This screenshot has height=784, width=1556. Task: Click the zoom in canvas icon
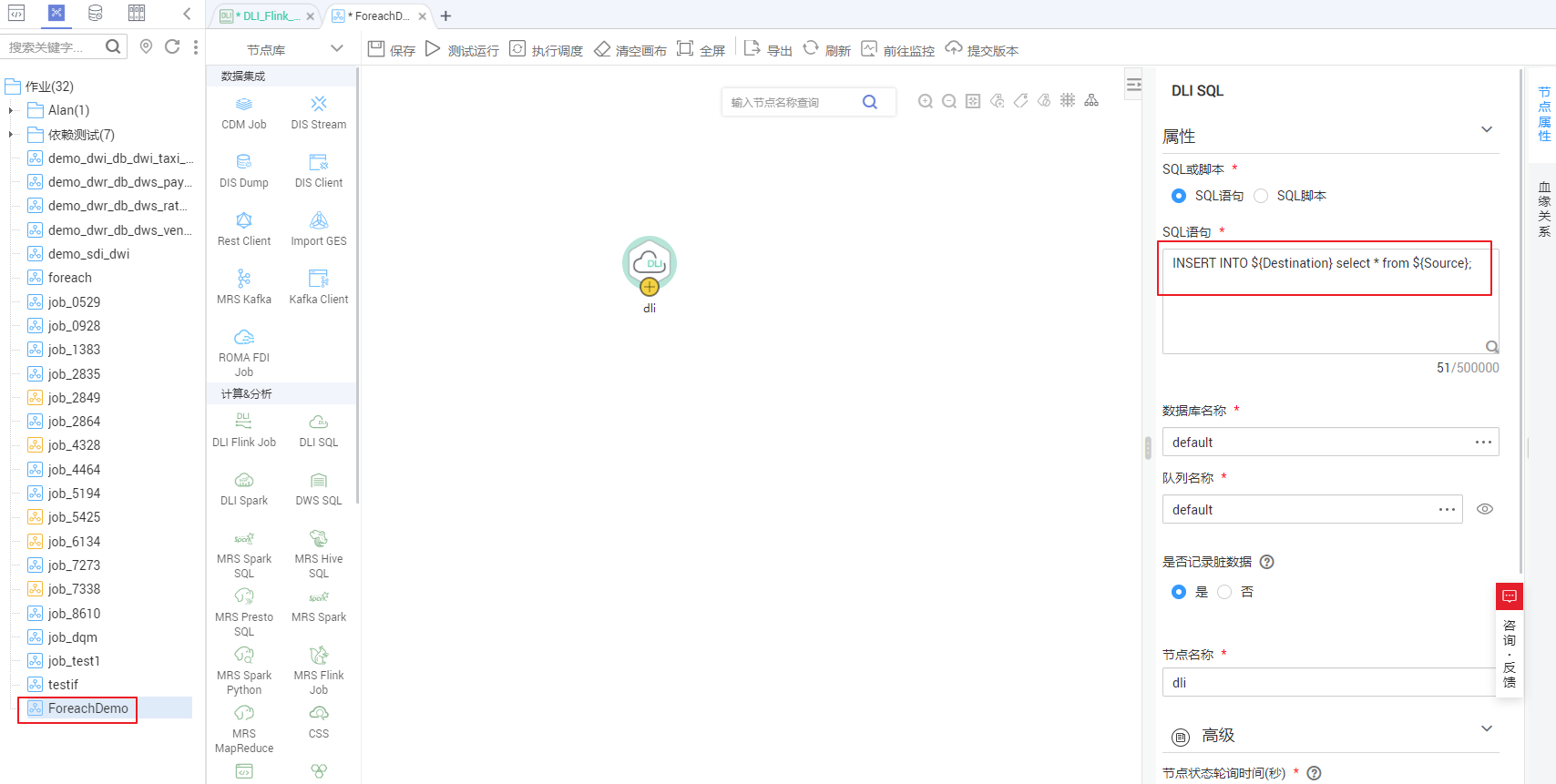(x=926, y=102)
